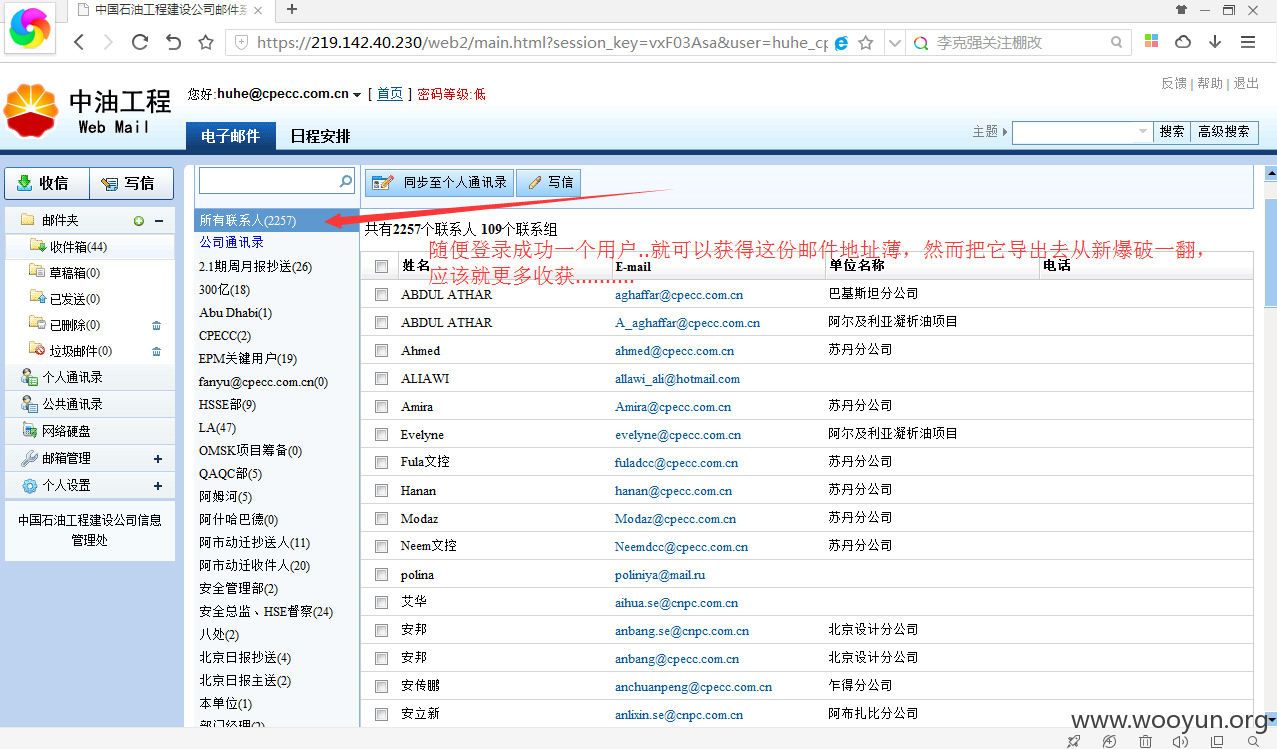Screen dimensions: 1277x749
Task: Check the box for the Evelyne contact
Action: [x=381, y=434]
